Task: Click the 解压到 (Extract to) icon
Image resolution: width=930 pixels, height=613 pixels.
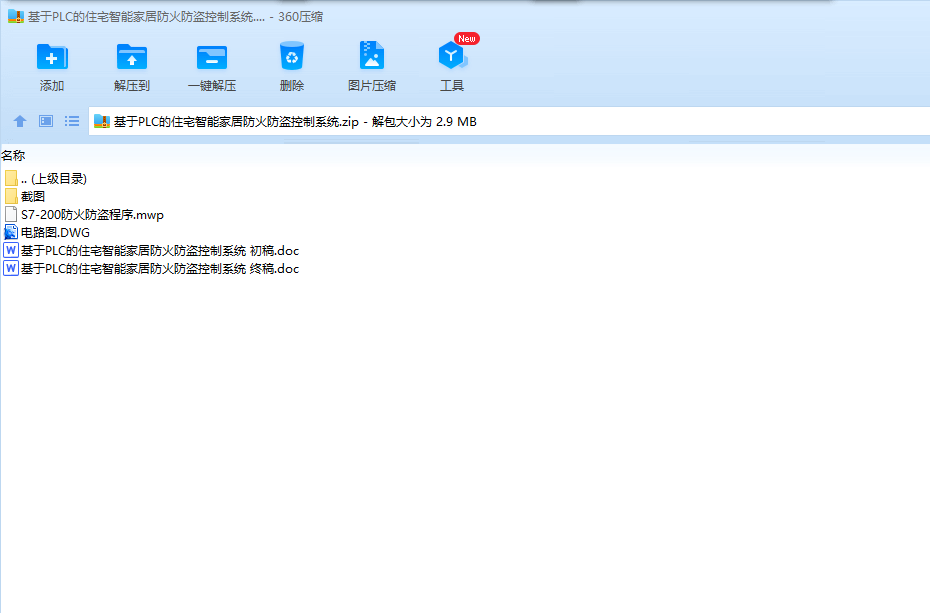Action: coord(132,57)
